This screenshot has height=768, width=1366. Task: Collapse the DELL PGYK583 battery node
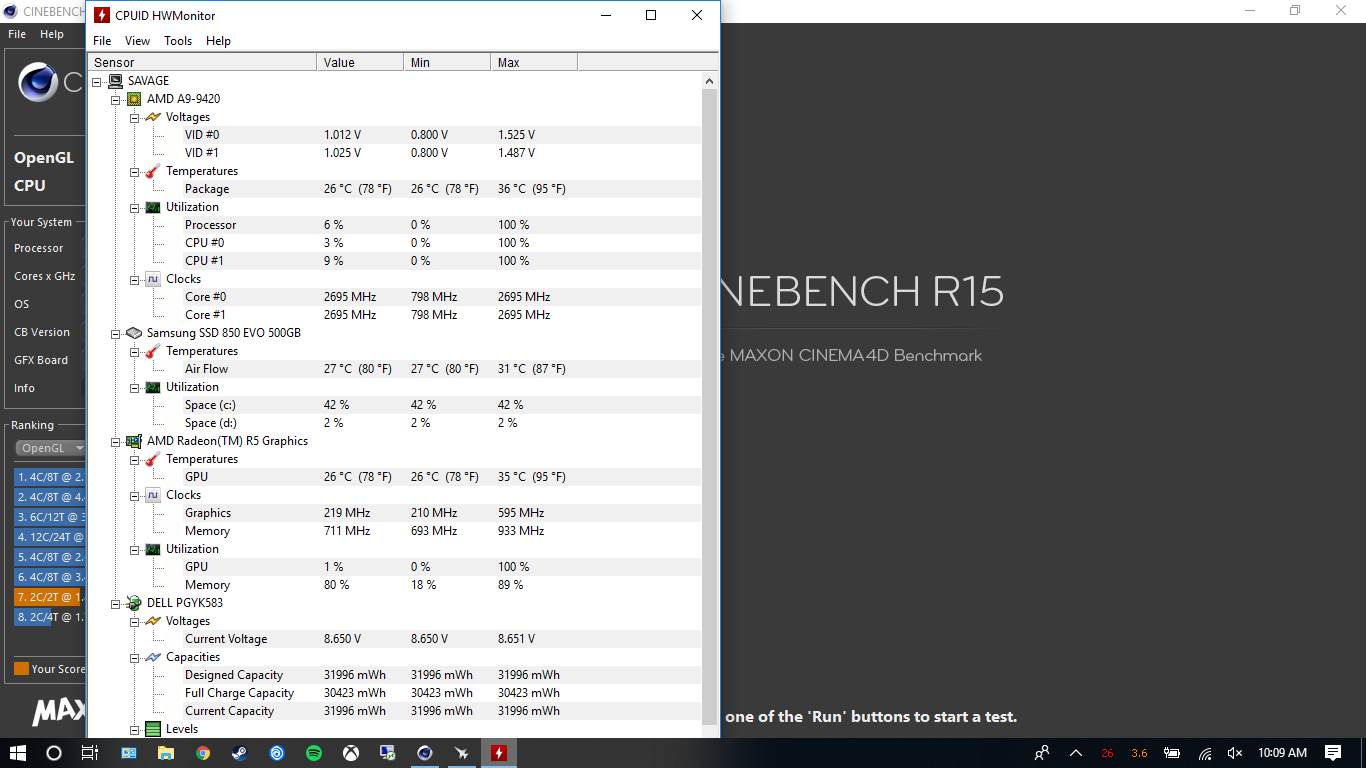pos(116,603)
